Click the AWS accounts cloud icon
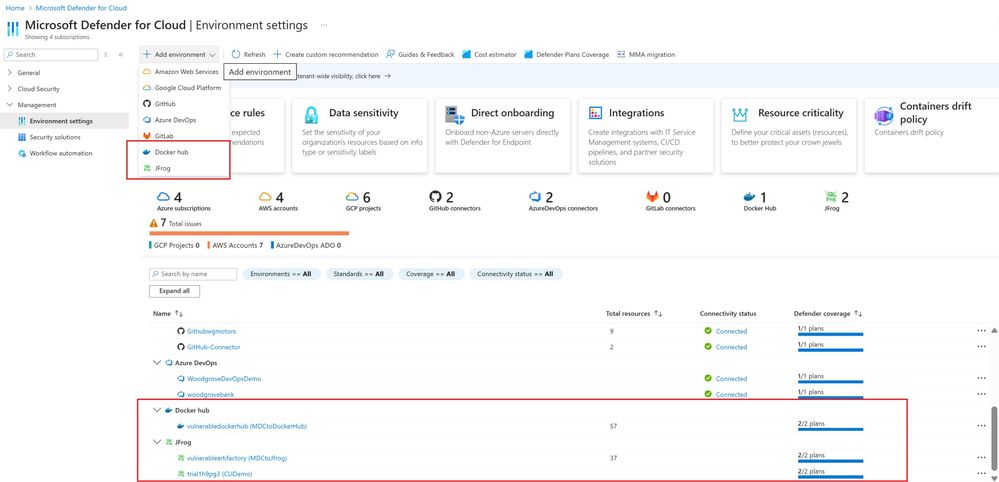Screen dimensions: 999x482 coord(266,197)
